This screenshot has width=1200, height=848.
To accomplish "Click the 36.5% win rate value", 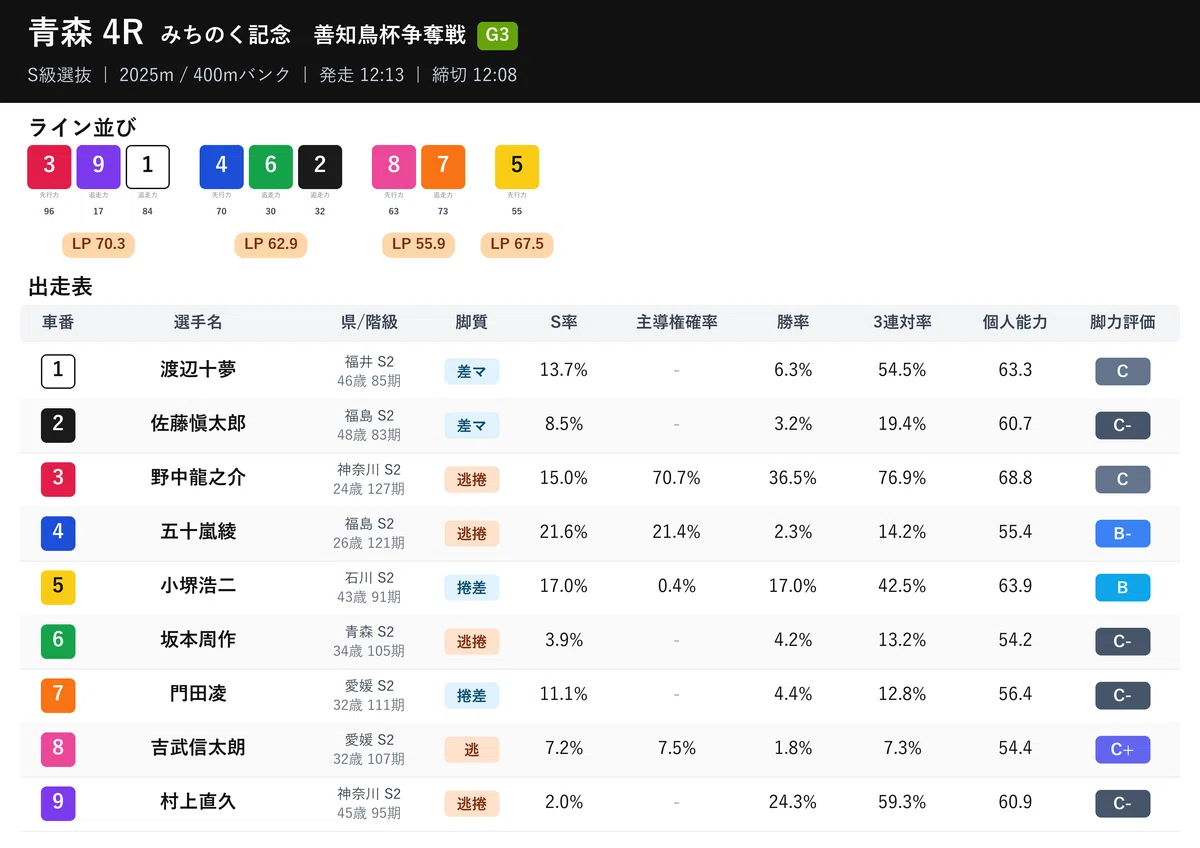I will pos(793,478).
